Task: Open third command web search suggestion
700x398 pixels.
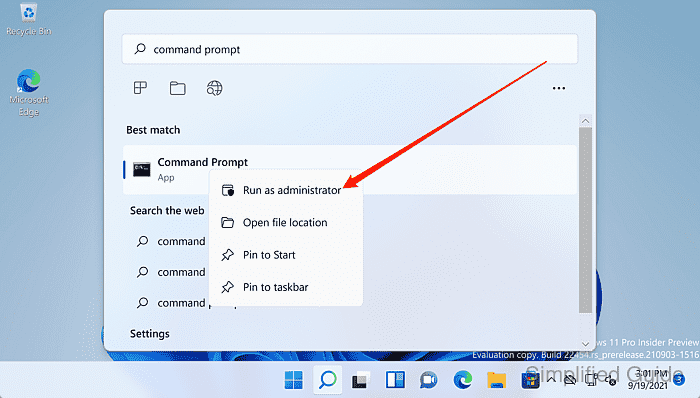Action: coord(171,303)
